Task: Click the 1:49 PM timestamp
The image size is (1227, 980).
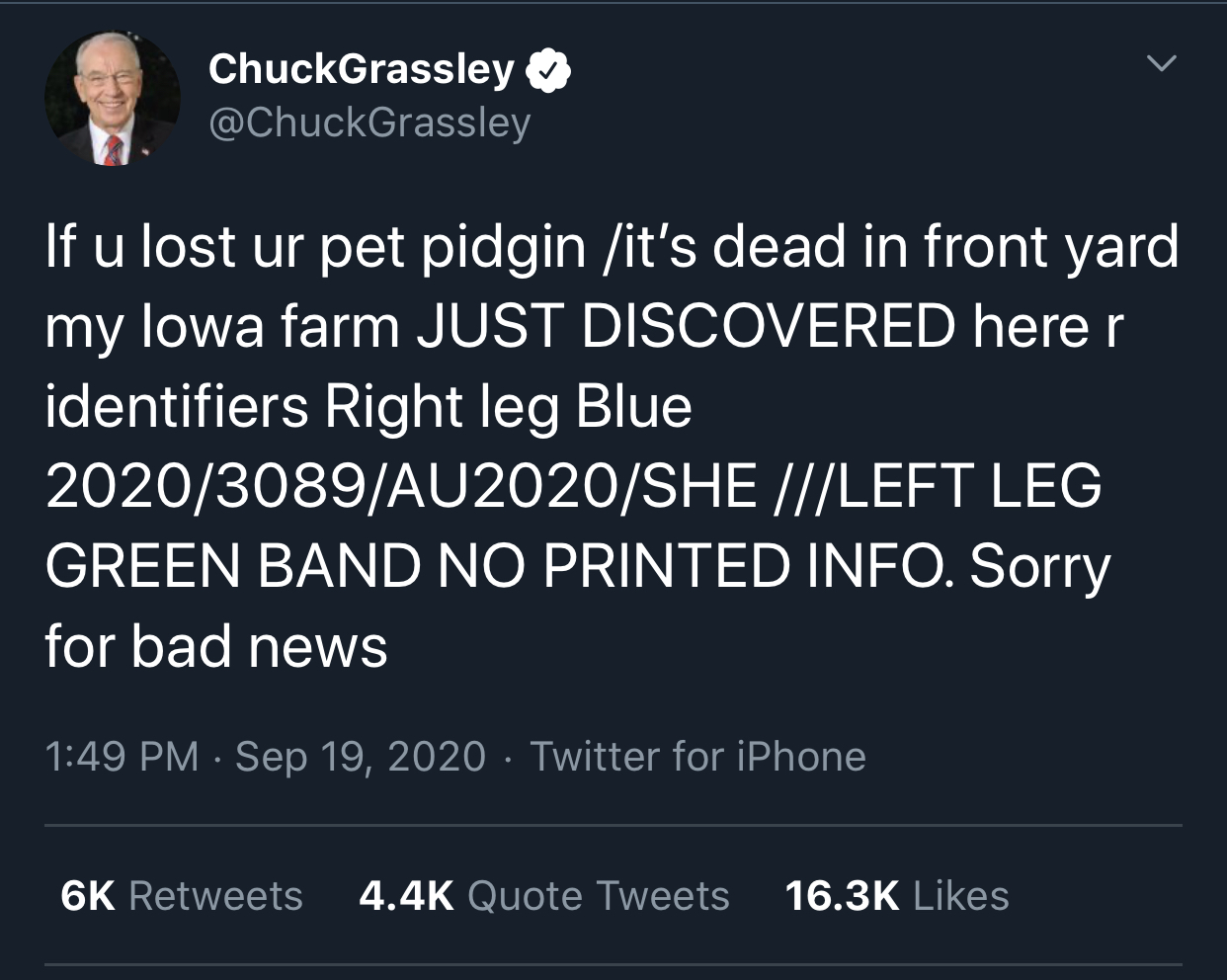Action: click(x=122, y=757)
